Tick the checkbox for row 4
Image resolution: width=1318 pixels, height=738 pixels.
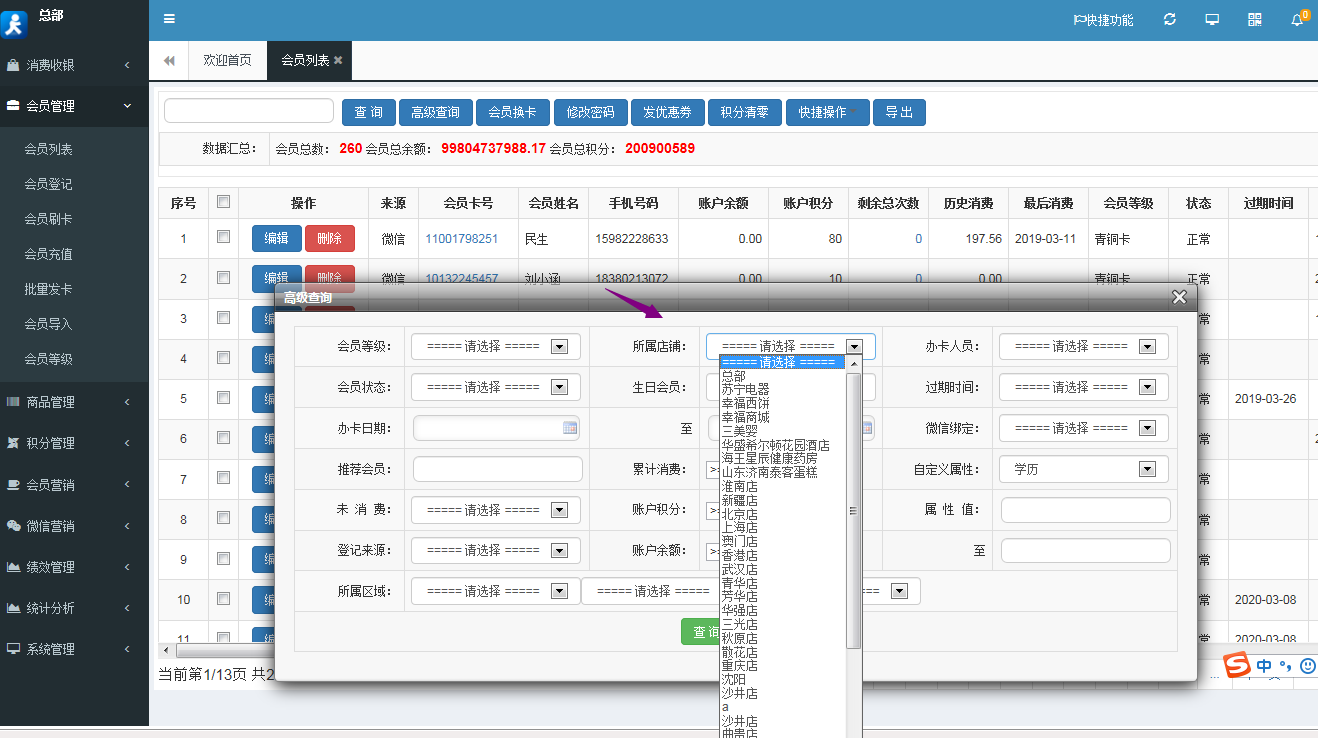223,357
